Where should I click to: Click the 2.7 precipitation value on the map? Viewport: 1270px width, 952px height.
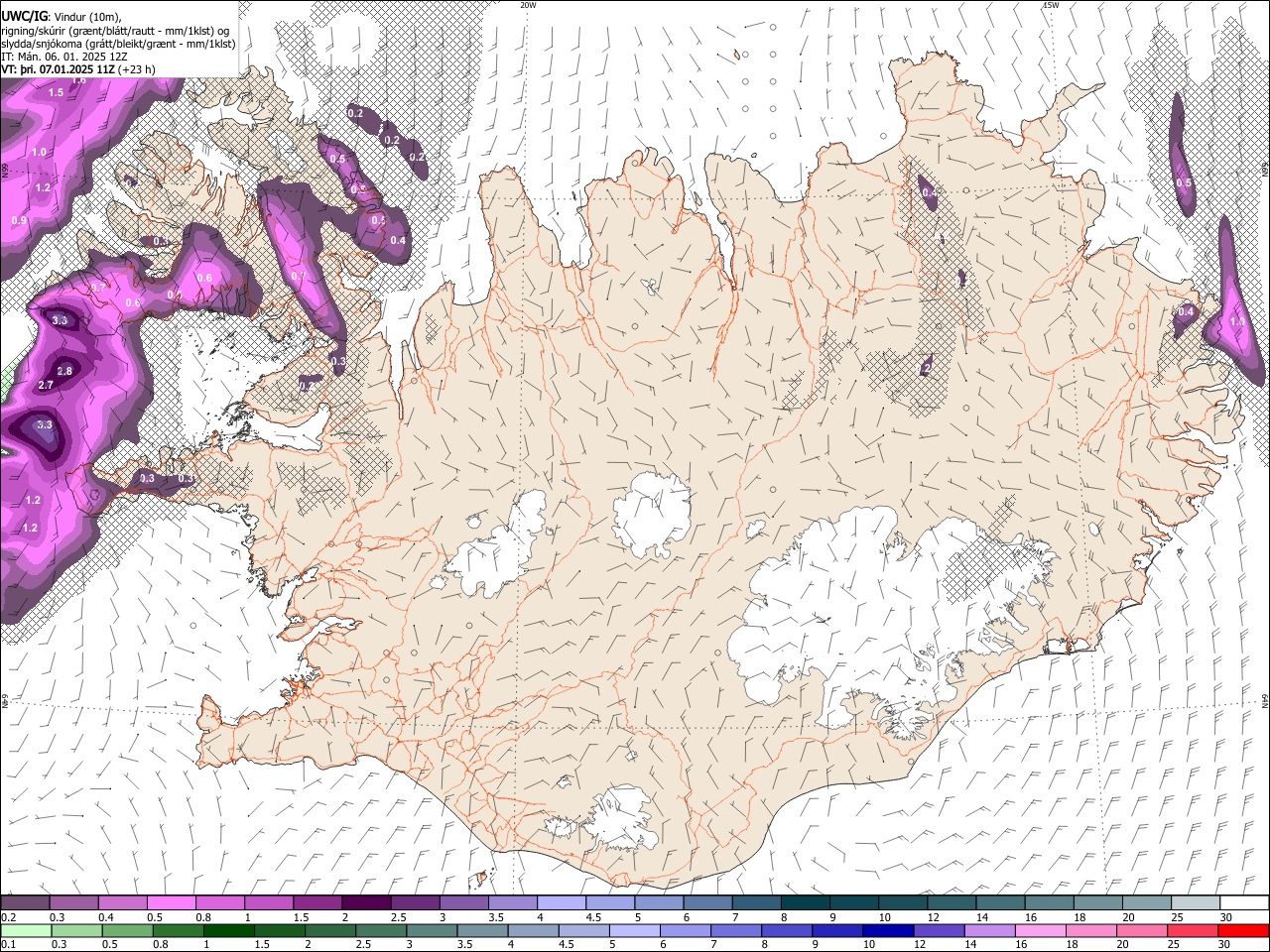point(46,385)
